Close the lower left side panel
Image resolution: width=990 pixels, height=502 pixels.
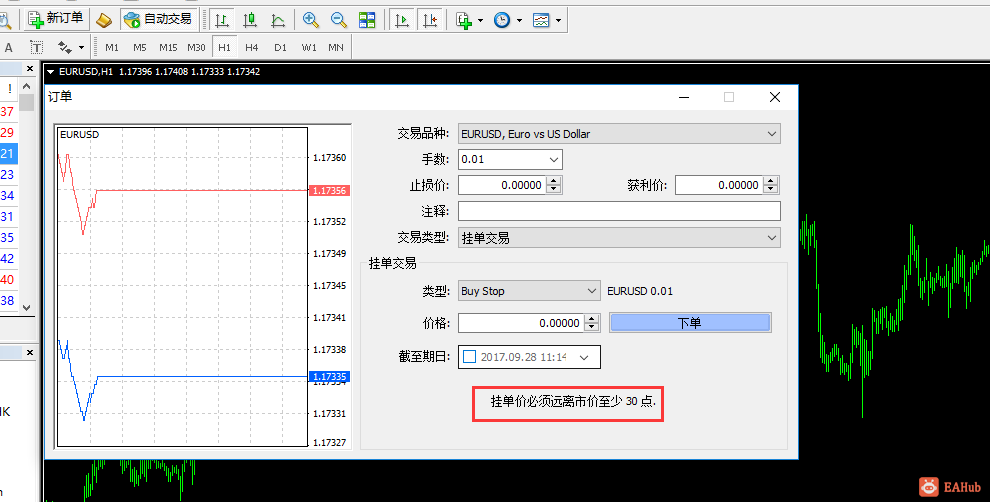(x=29, y=352)
